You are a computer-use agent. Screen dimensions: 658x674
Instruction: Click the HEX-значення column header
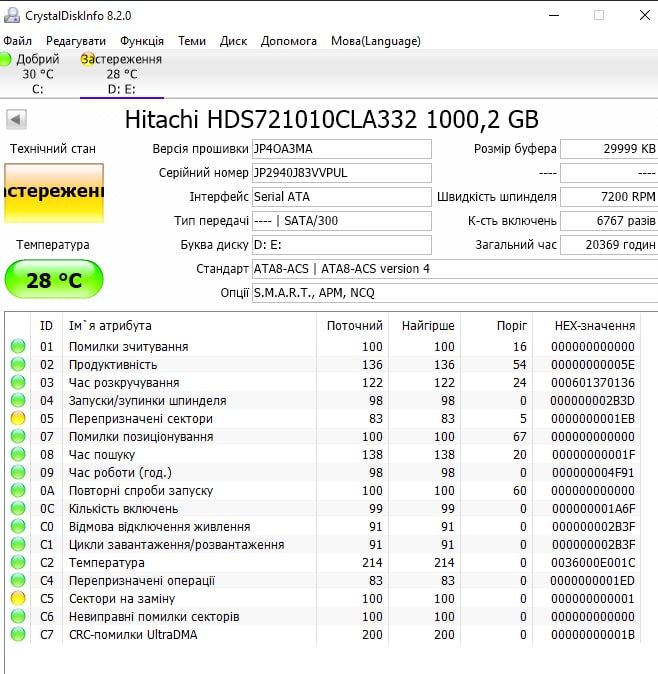(587, 326)
